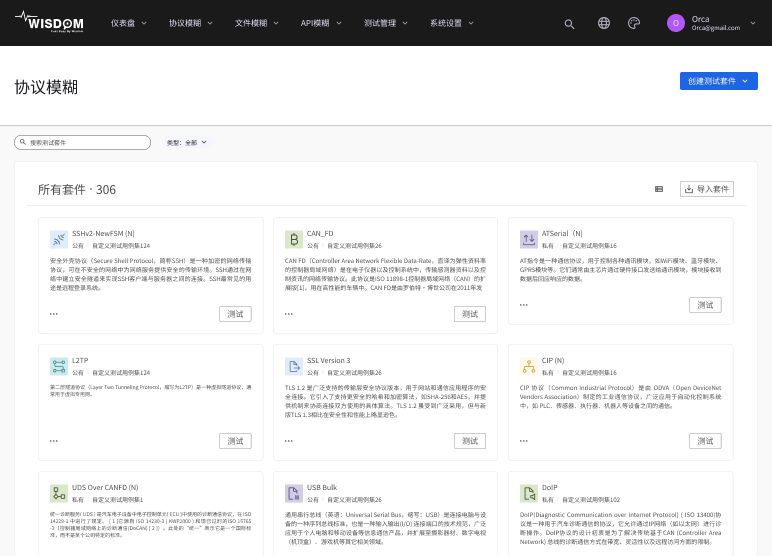Expand the Orca account dropdown arrow
The image size is (772, 556).
[753, 23]
